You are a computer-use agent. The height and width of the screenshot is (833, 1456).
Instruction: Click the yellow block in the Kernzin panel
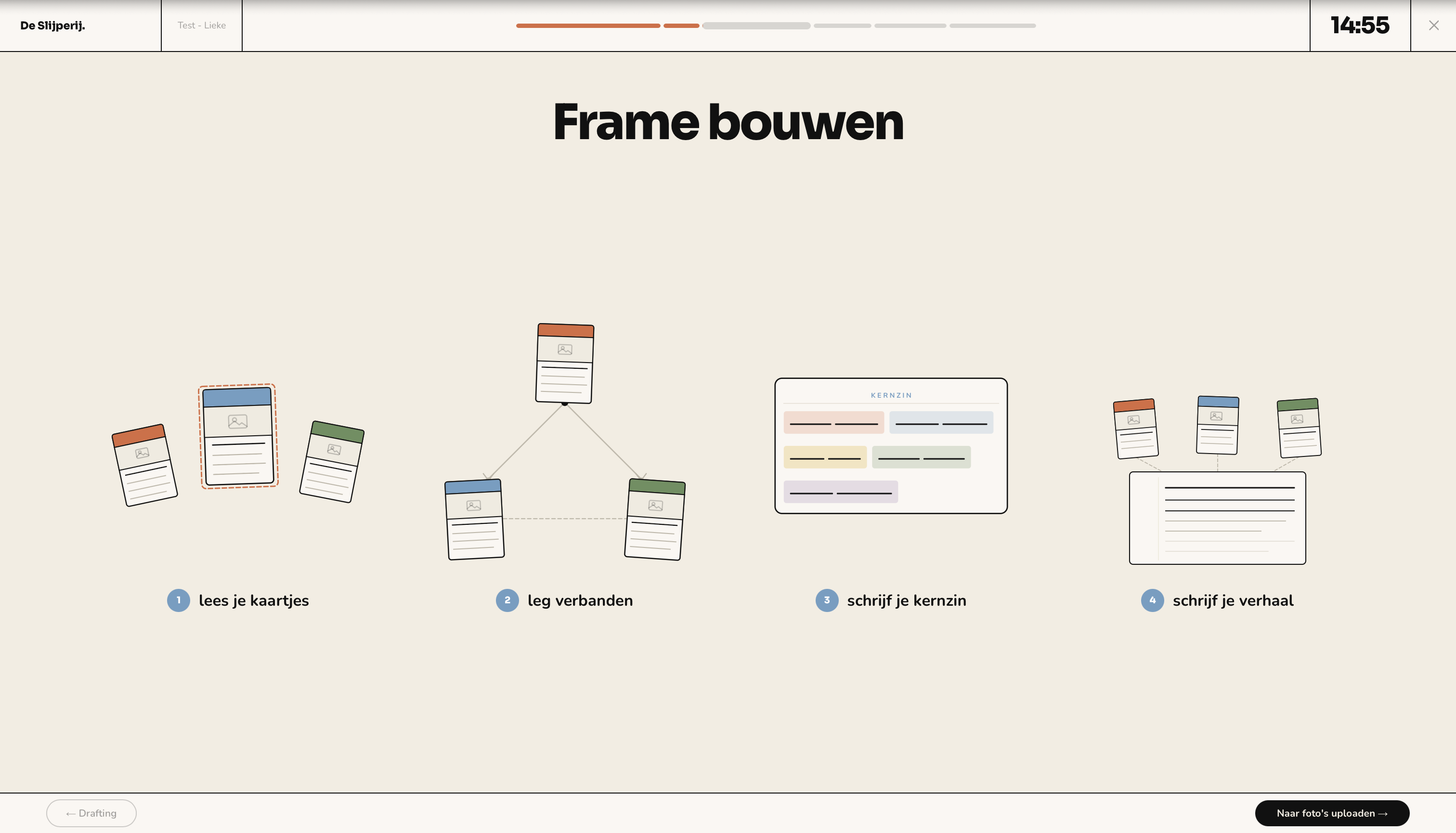tap(825, 457)
